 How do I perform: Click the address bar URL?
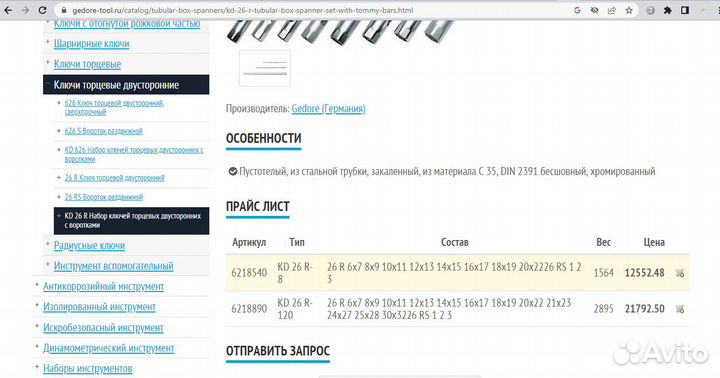[242, 10]
